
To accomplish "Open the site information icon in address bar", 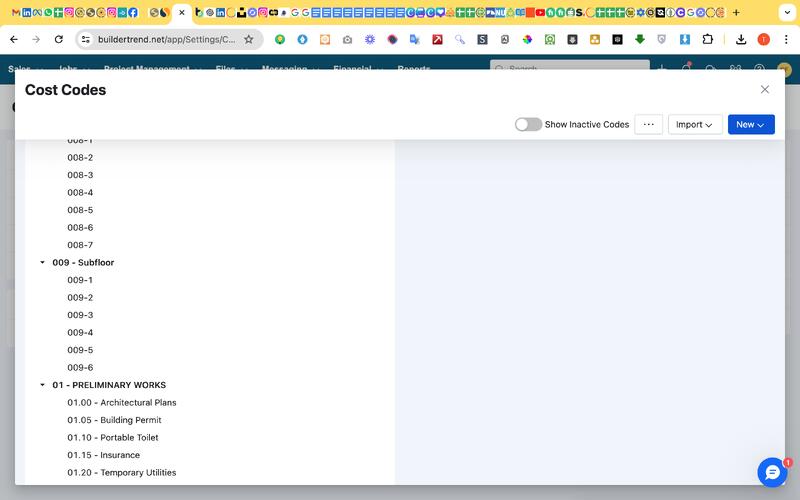I will point(86,39).
